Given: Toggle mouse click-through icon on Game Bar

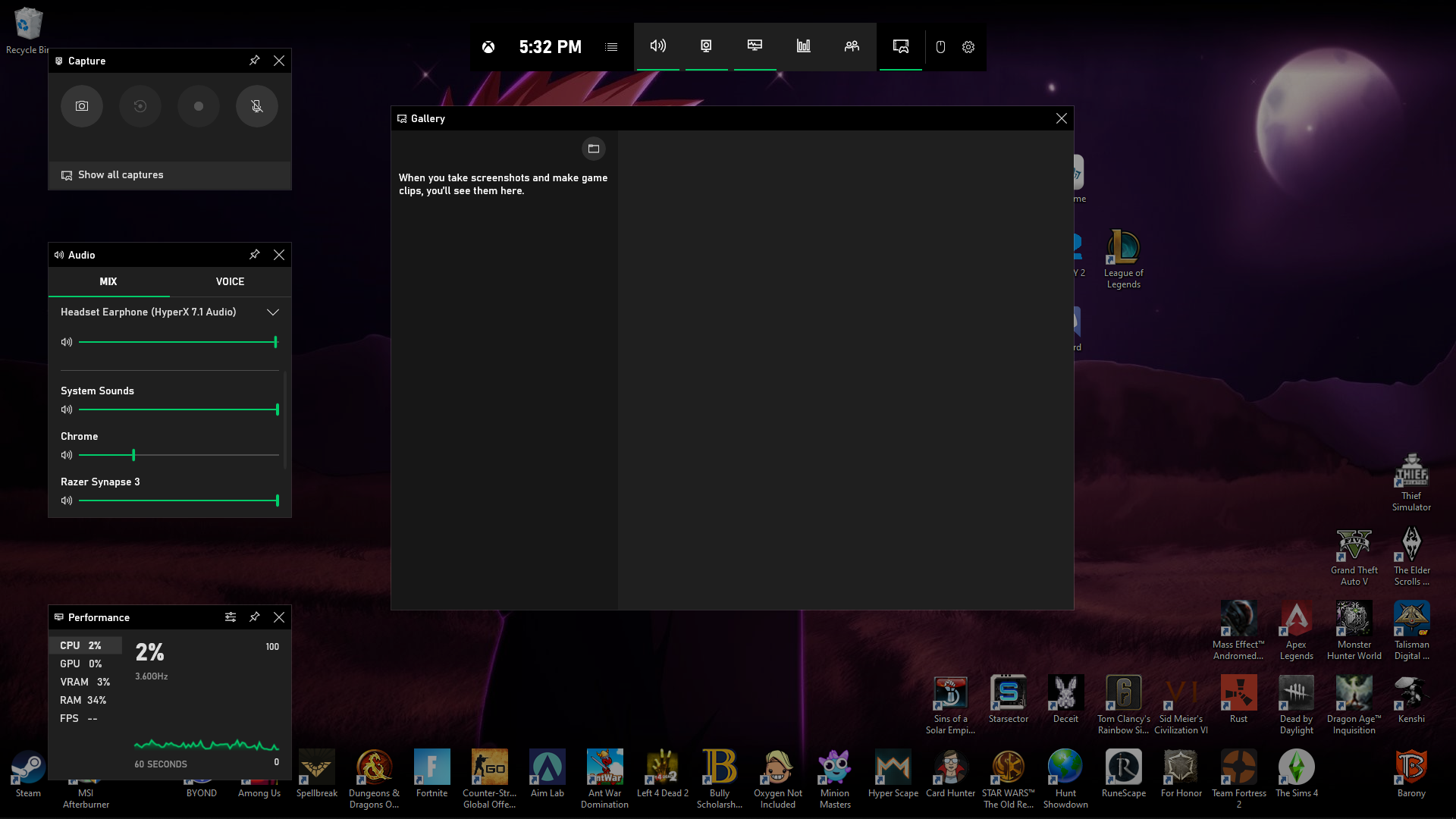Looking at the screenshot, I should [940, 47].
